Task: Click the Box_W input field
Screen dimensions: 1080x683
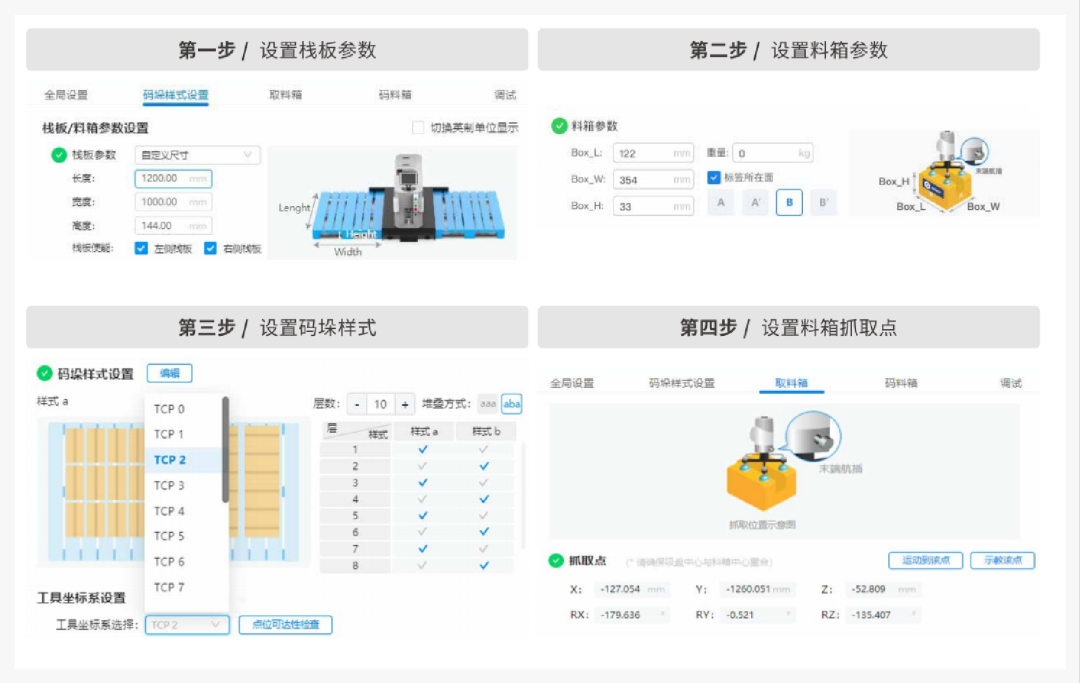Action: pyautogui.click(x=652, y=180)
